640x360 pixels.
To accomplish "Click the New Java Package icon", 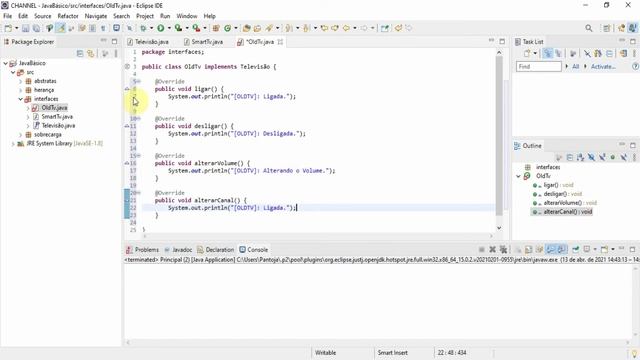I will 216,28.
